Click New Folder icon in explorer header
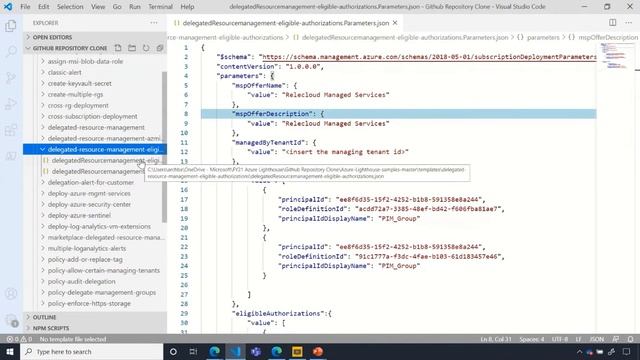 pyautogui.click(x=132, y=48)
